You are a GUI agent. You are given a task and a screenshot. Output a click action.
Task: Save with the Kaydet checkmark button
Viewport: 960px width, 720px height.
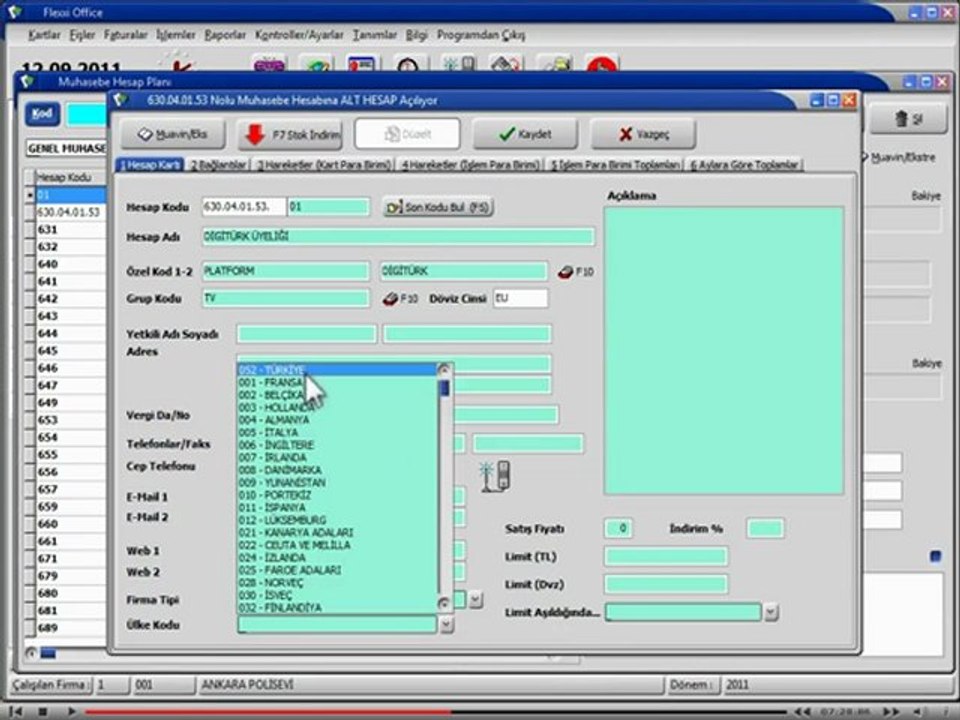[525, 134]
